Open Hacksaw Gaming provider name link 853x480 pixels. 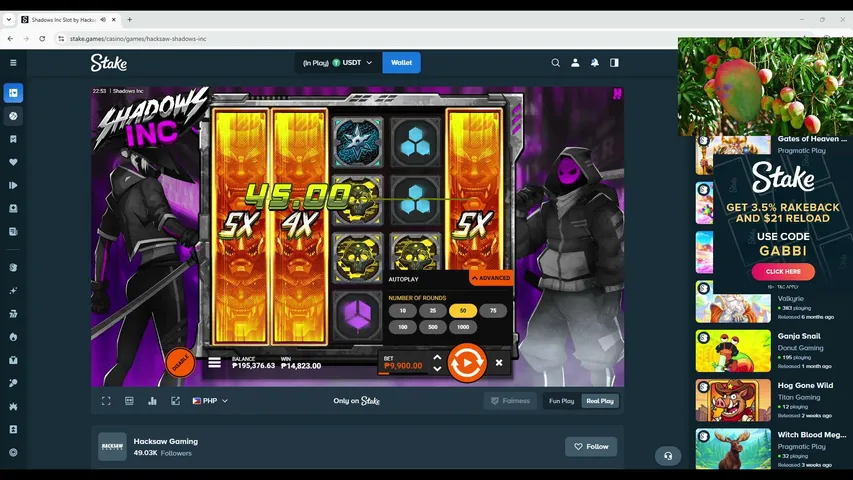[x=166, y=441]
